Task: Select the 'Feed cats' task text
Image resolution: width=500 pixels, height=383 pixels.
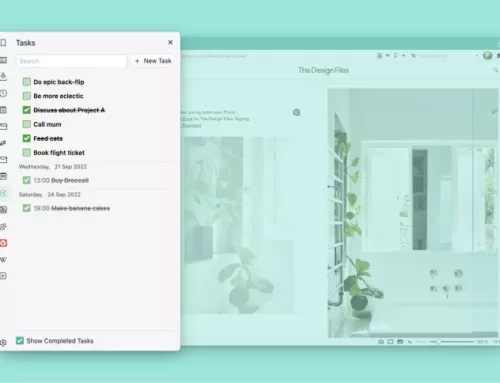Action: click(x=48, y=138)
